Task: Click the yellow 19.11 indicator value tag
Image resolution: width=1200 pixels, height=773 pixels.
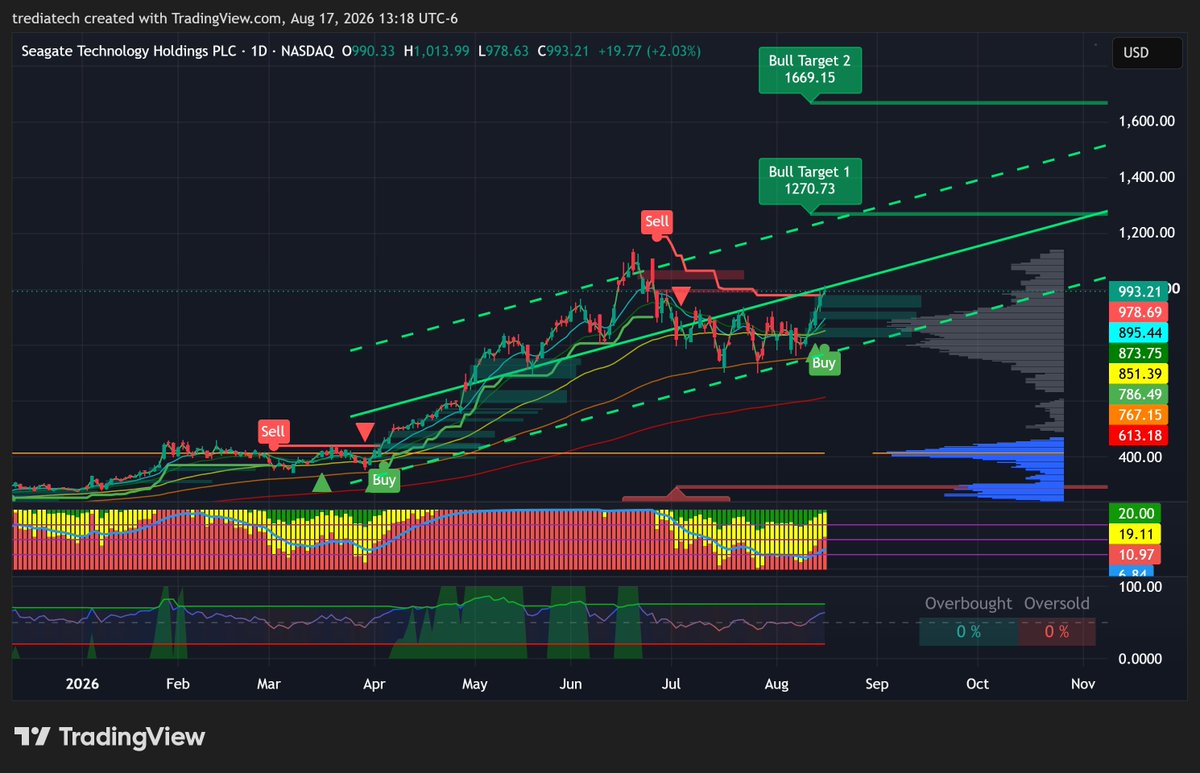Action: pos(1135,534)
